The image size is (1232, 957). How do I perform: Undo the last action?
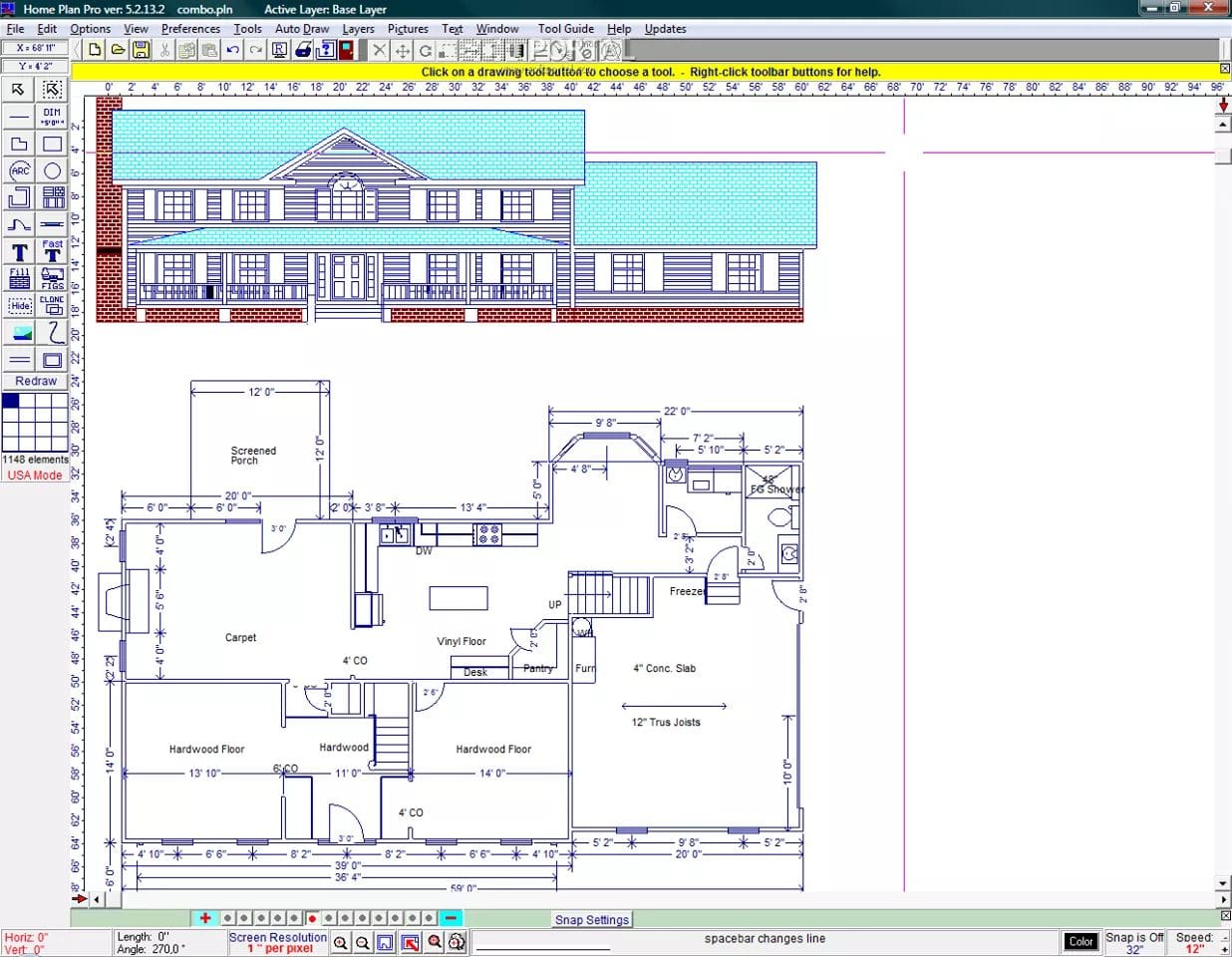tap(232, 50)
